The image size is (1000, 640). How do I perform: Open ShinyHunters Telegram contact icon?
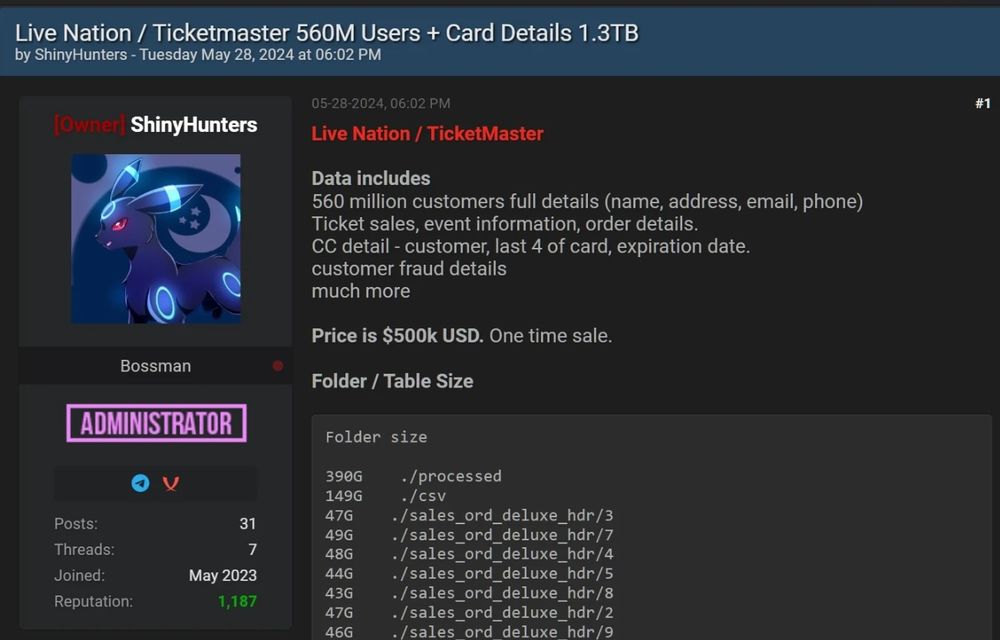(140, 483)
